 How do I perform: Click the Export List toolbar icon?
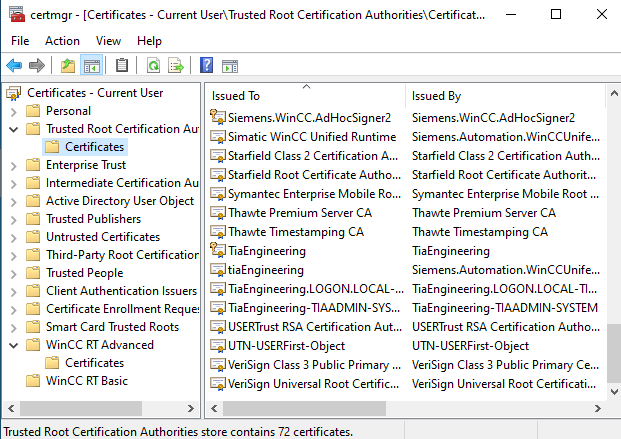176,66
